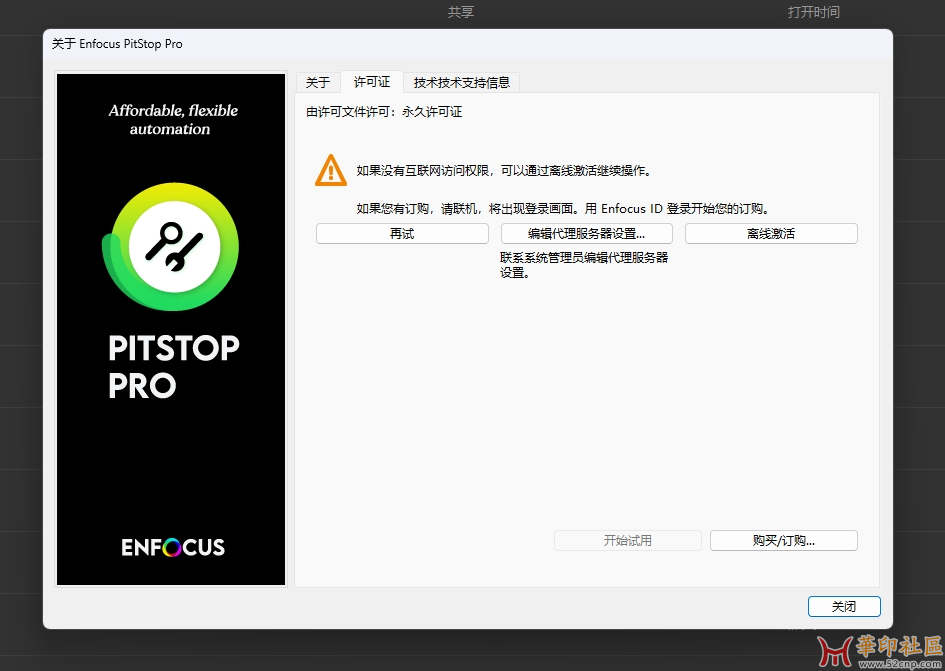Click the large PITSTOP PRO banner text
Viewport: 945px width, 671px height.
(x=173, y=366)
